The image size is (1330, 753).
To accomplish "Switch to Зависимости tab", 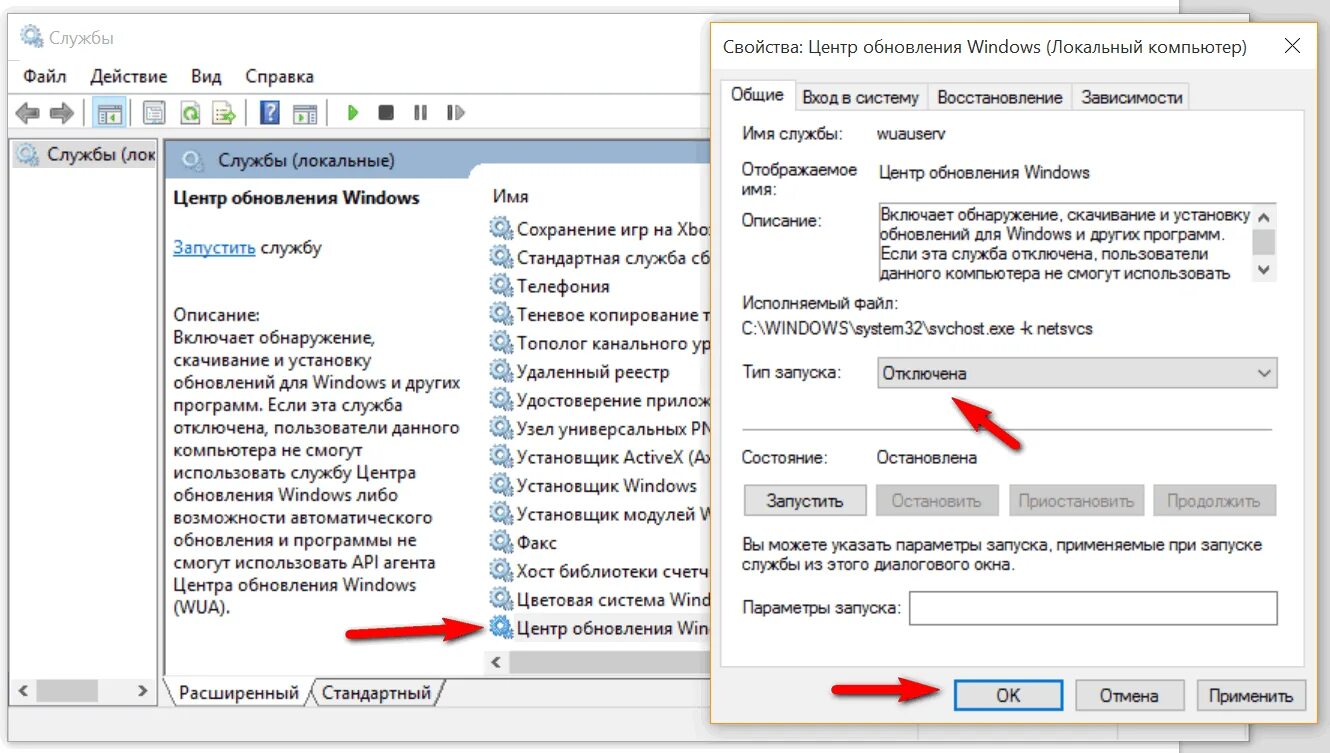I will 1131,97.
